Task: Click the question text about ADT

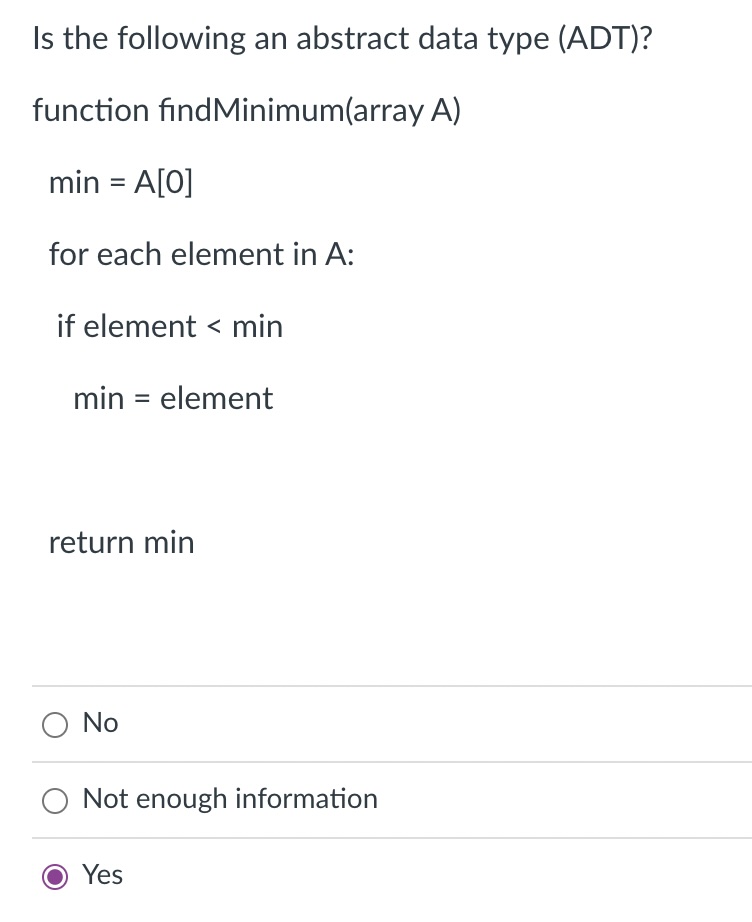Action: point(343,38)
